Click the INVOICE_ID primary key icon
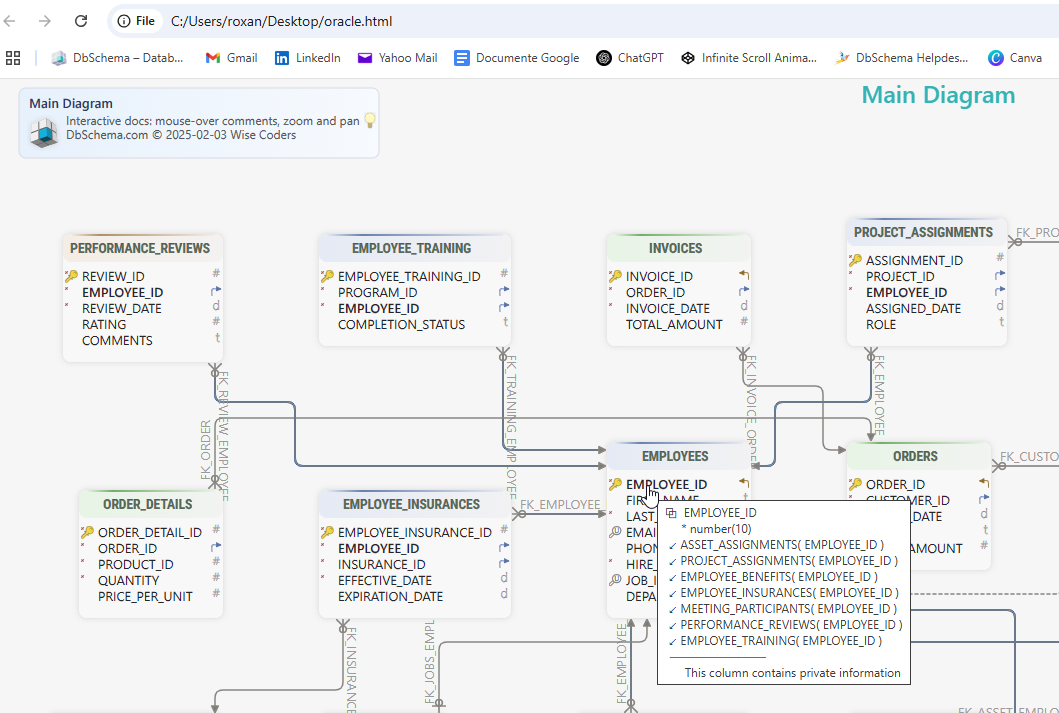 [615, 276]
